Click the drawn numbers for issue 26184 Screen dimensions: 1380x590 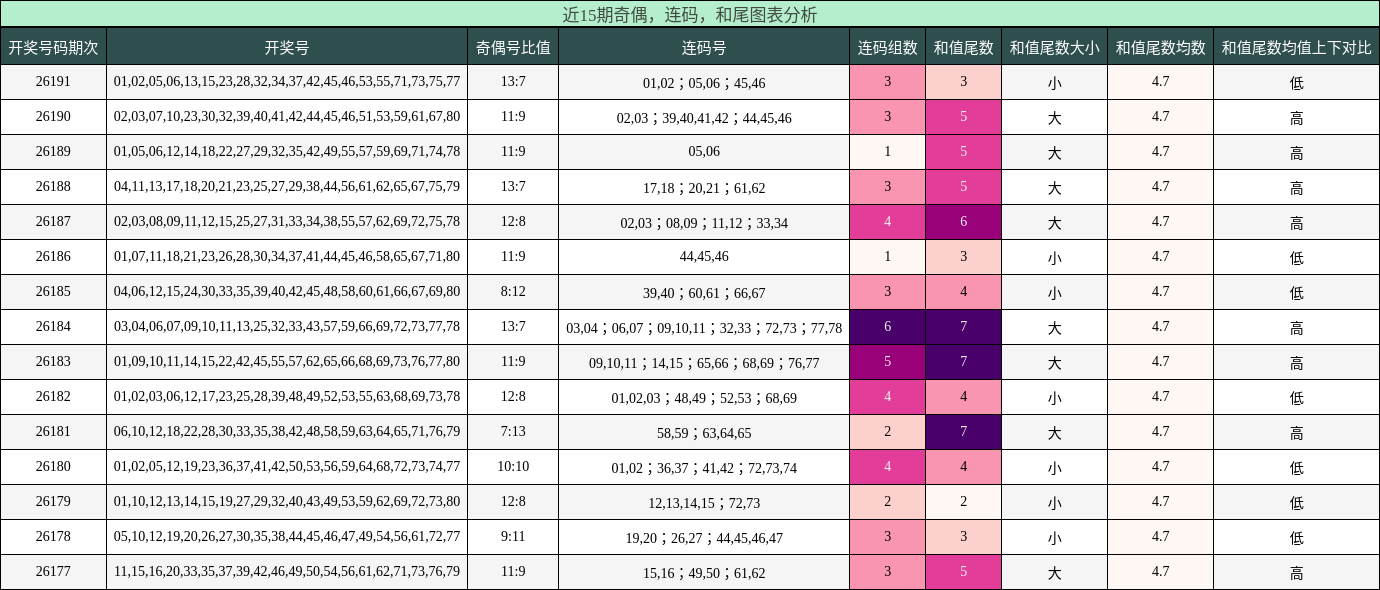tap(287, 327)
